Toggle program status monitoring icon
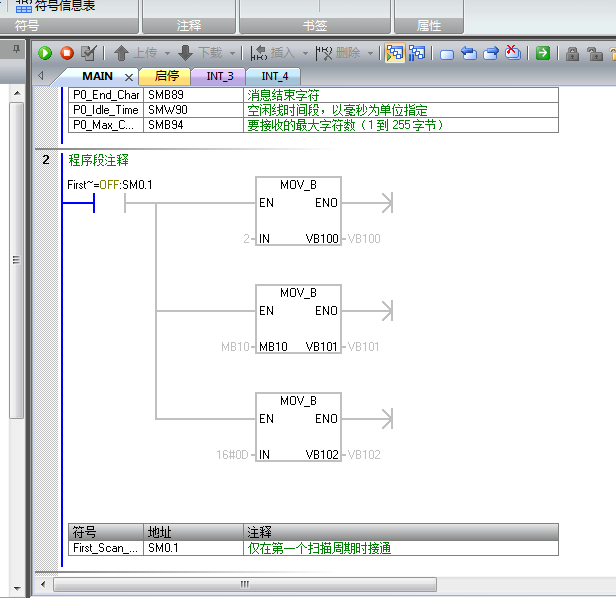Viewport: 616px width, 598px height. click(395, 53)
